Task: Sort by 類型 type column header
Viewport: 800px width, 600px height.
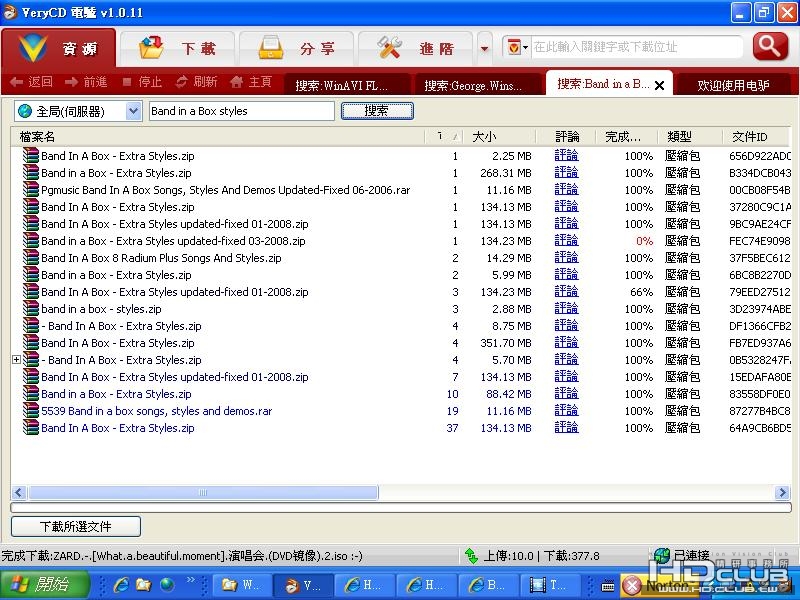Action: [690, 137]
